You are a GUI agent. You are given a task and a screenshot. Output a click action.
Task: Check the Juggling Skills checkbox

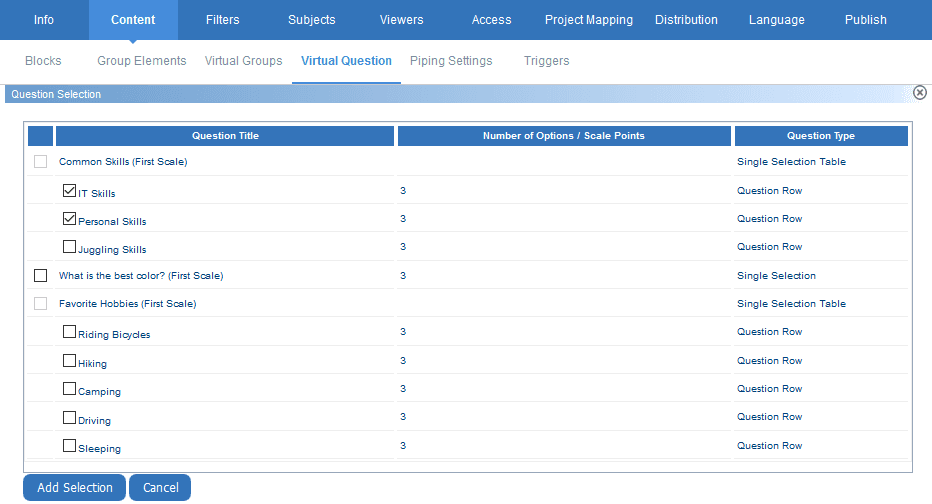70,247
